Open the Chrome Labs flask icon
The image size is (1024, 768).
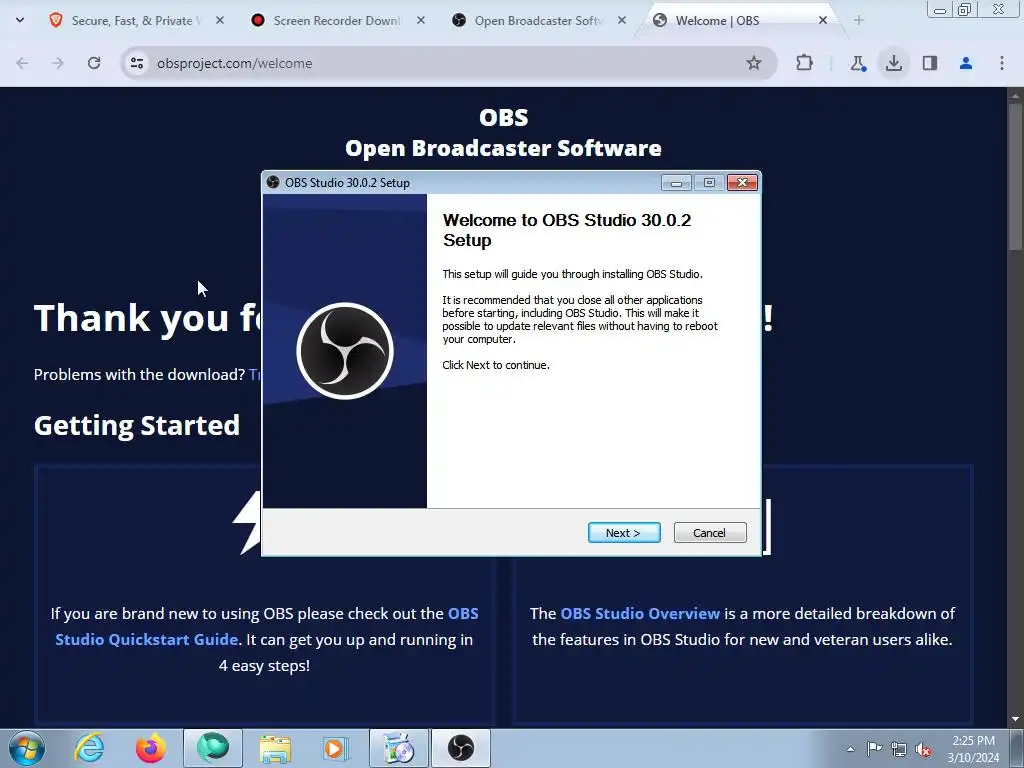(x=858, y=63)
